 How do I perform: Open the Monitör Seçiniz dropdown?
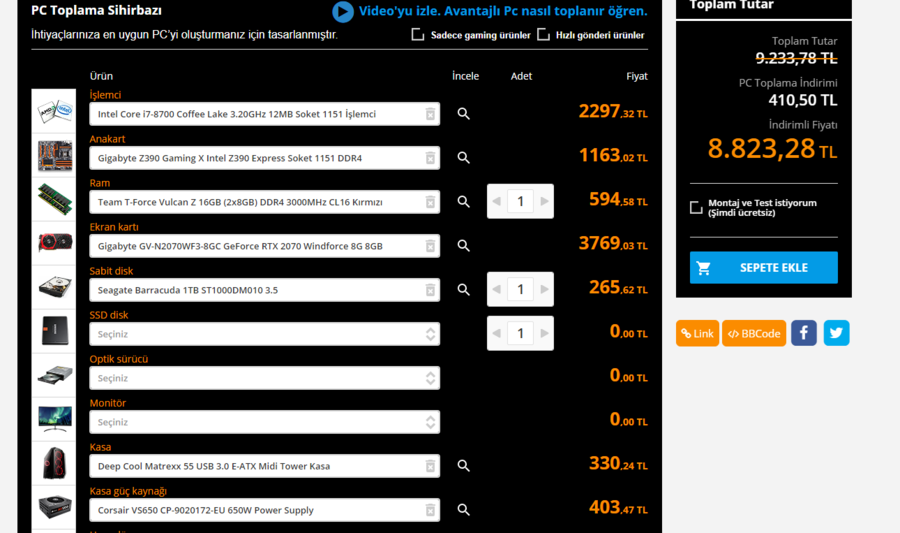(265, 422)
